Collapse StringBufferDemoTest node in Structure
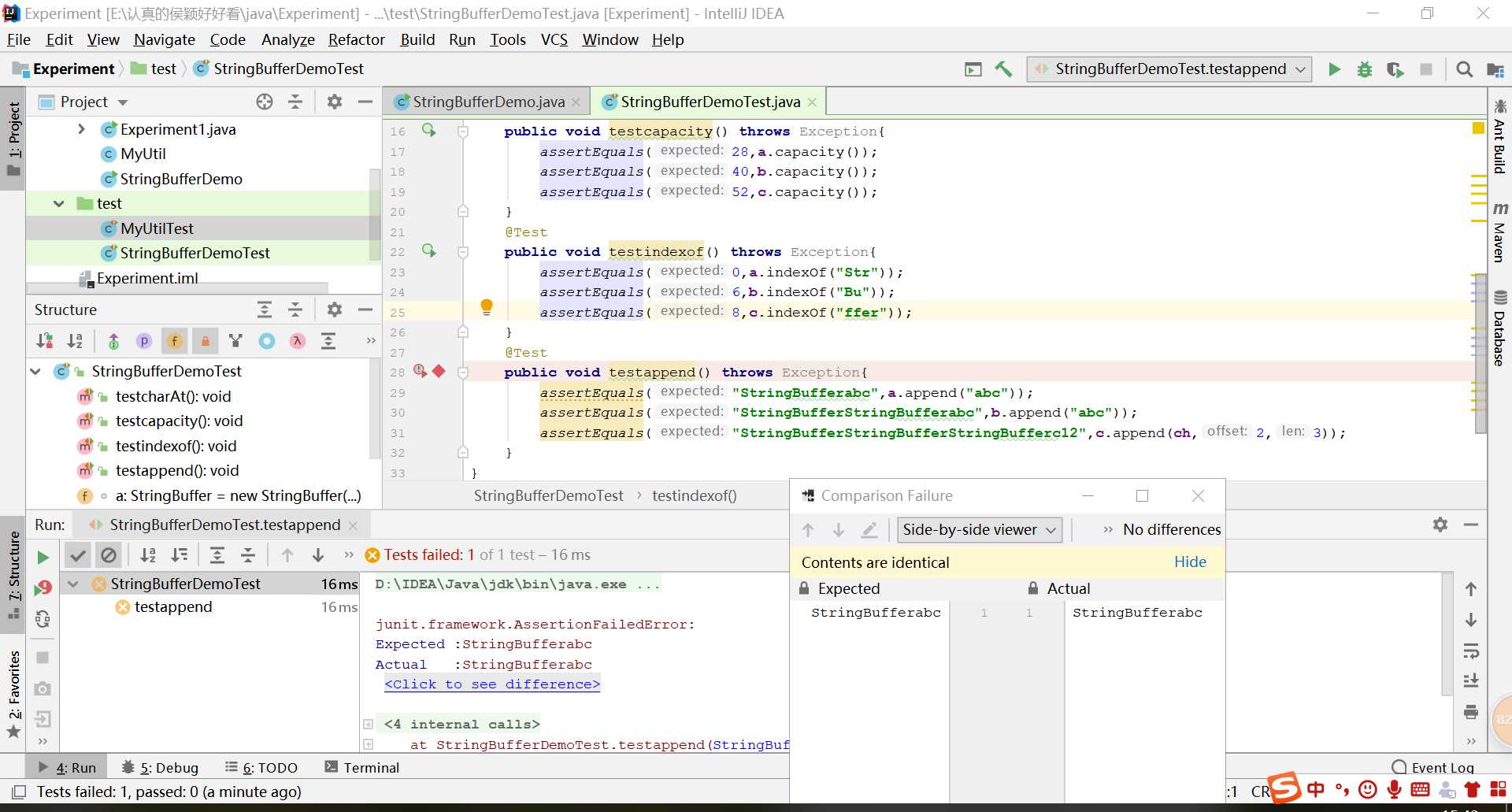 35,372
